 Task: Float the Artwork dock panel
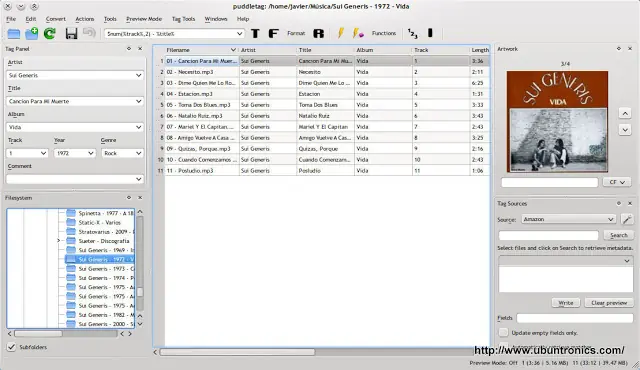click(619, 49)
